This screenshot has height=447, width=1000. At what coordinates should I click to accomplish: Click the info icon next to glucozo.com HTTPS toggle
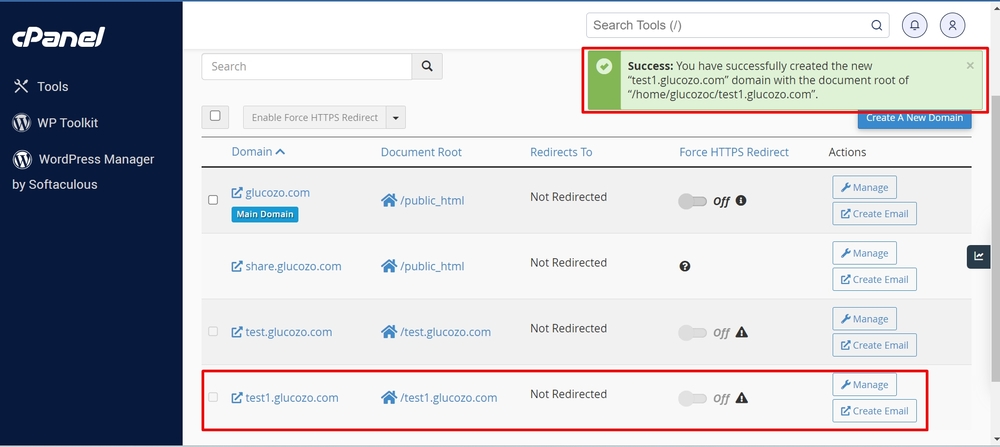click(x=741, y=200)
